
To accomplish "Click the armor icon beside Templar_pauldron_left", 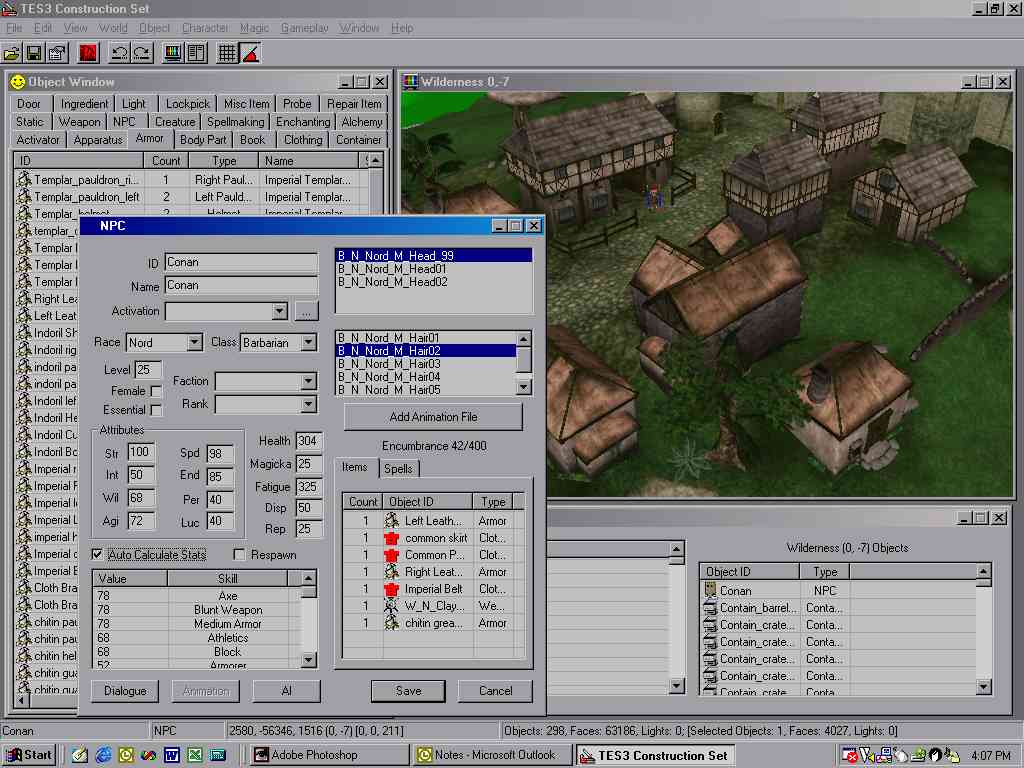I will click(24, 197).
